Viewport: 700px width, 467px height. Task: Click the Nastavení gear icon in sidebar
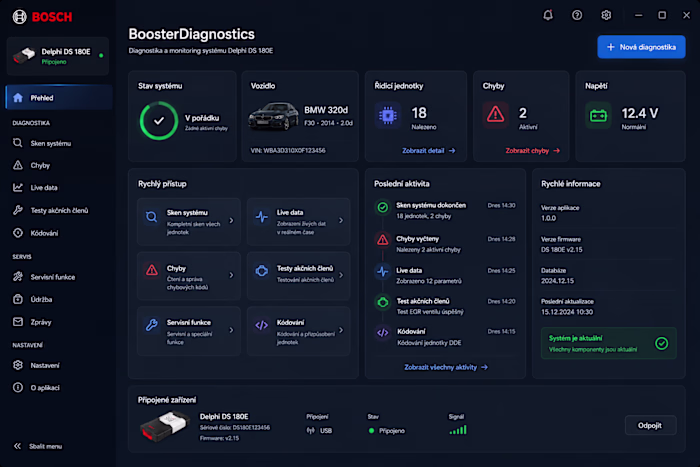coord(17,365)
